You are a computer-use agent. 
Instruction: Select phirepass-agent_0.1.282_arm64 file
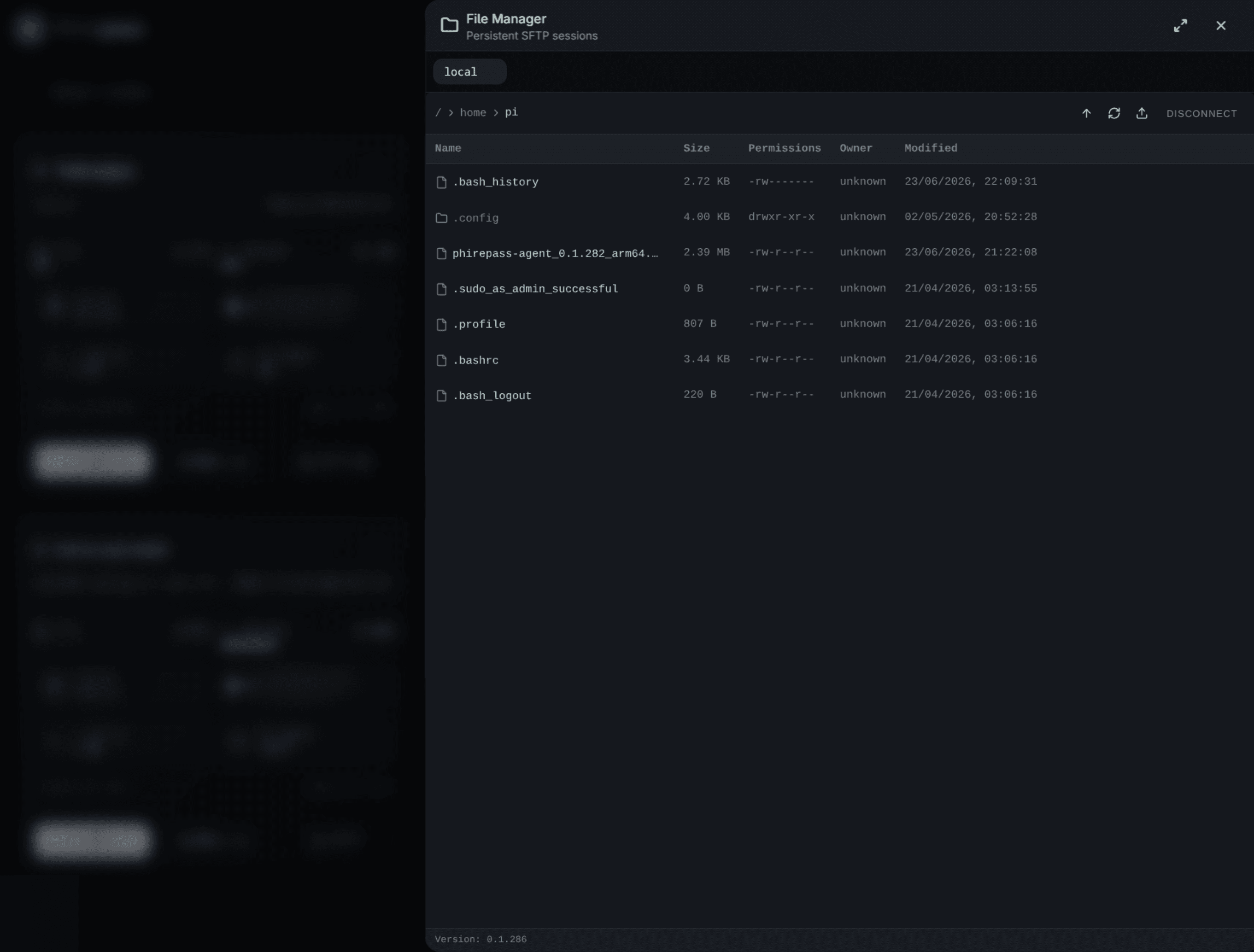556,253
